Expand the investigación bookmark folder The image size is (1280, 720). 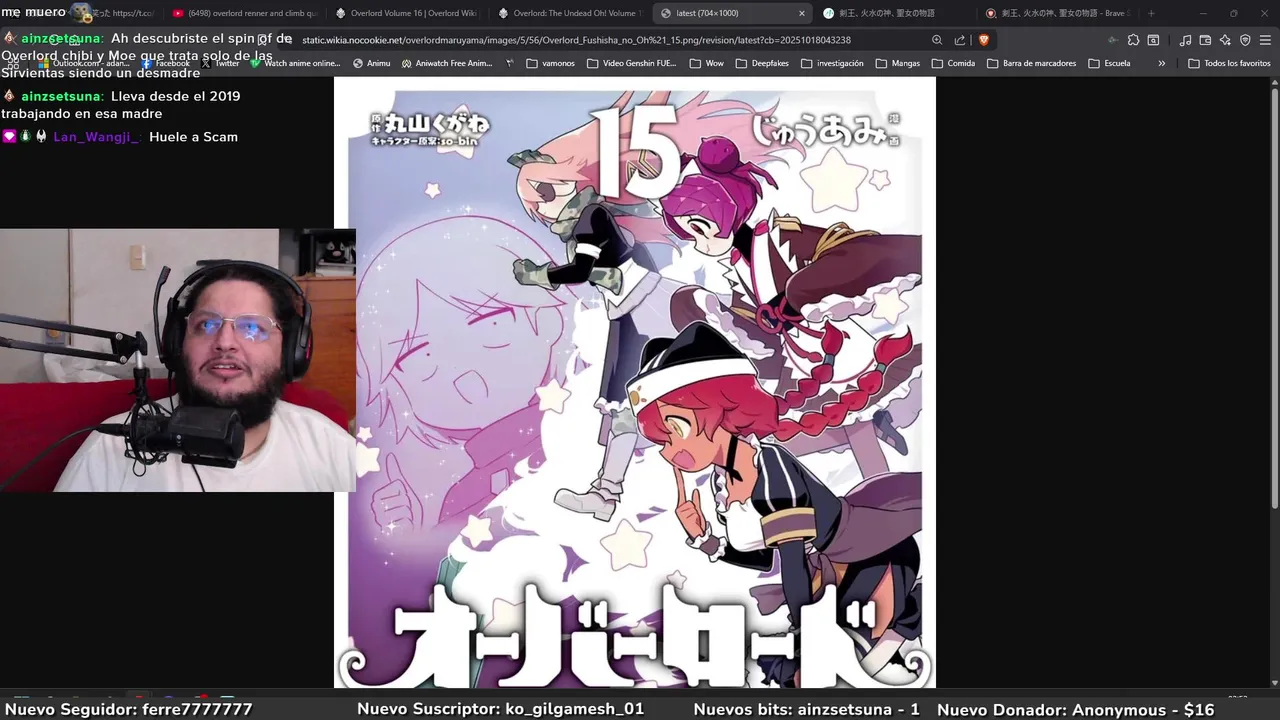click(x=832, y=63)
